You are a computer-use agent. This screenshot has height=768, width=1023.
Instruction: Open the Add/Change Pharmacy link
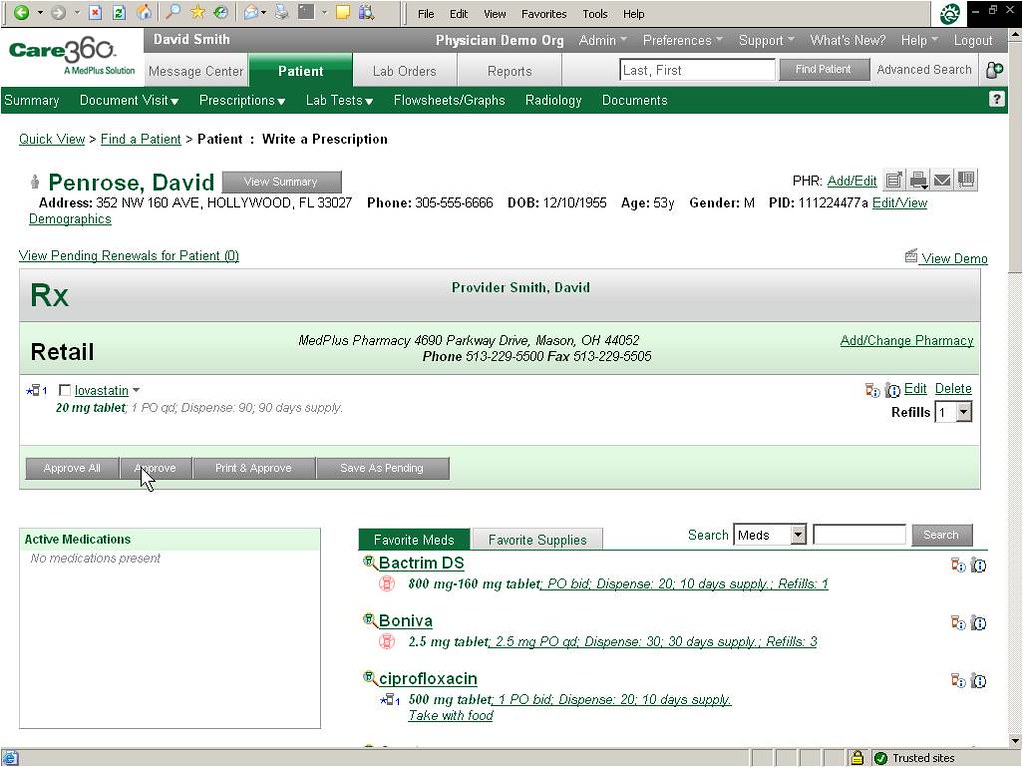(906, 340)
